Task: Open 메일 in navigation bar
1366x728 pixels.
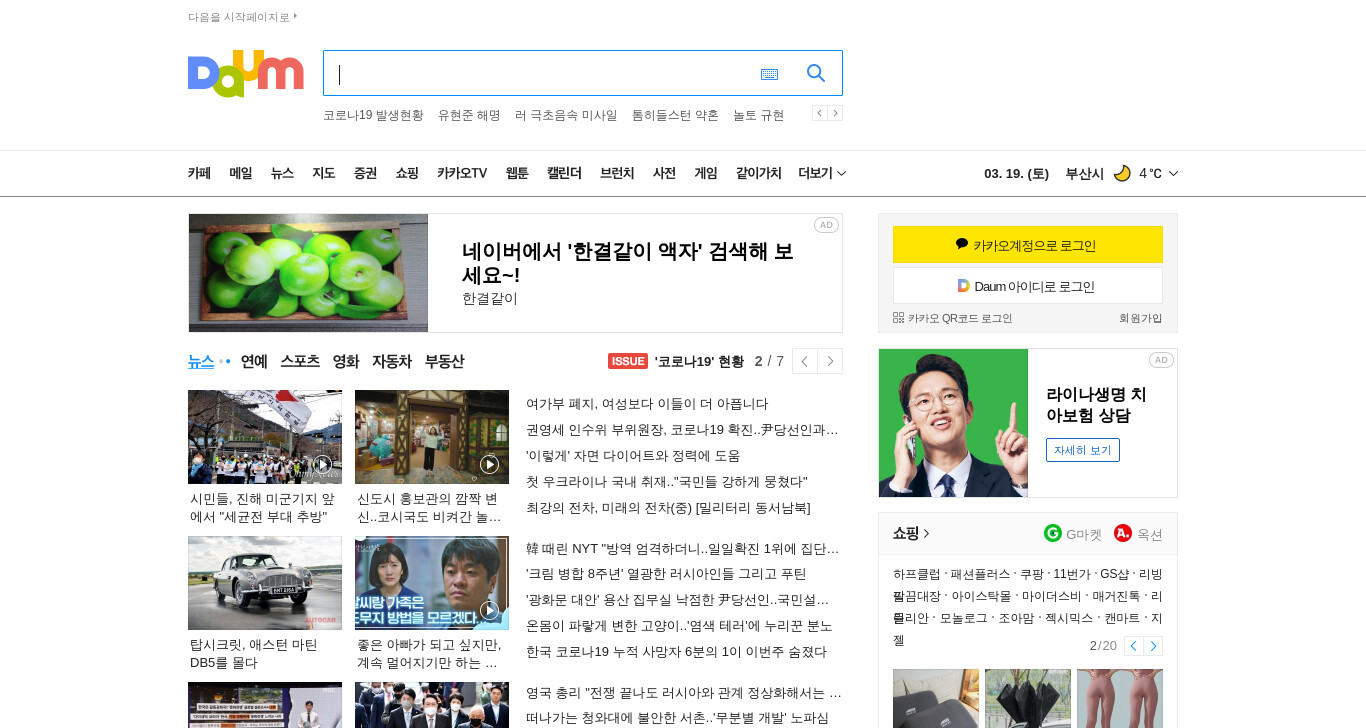Action: (x=241, y=173)
